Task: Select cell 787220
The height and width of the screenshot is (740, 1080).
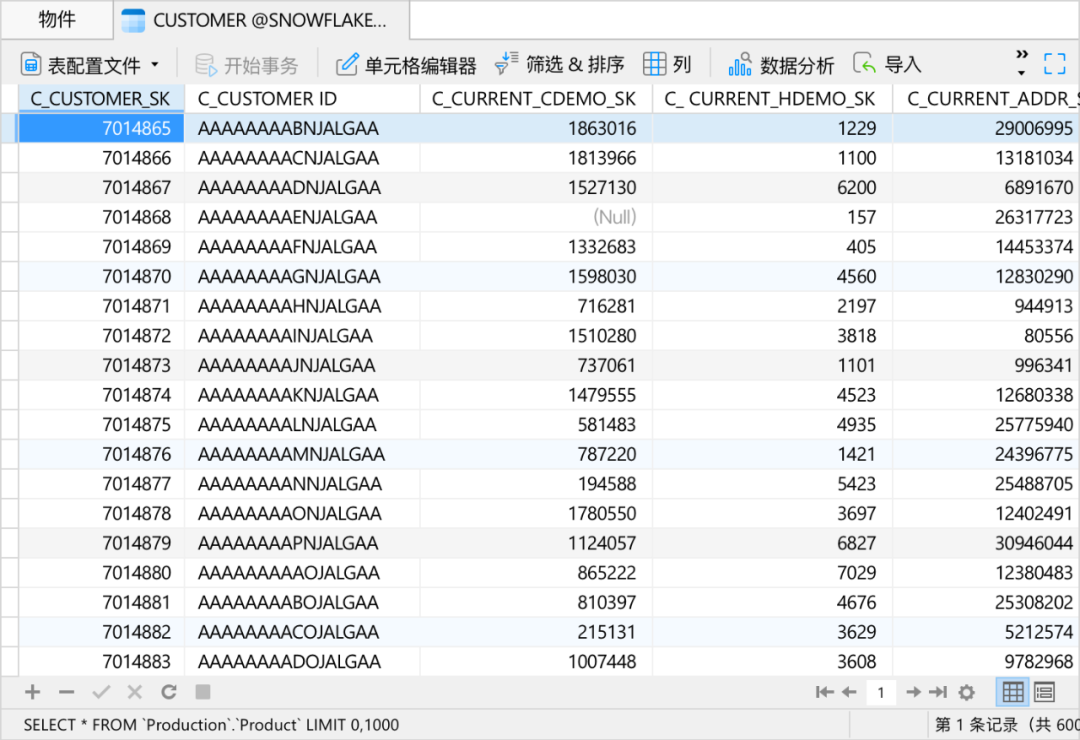Action: pos(536,454)
